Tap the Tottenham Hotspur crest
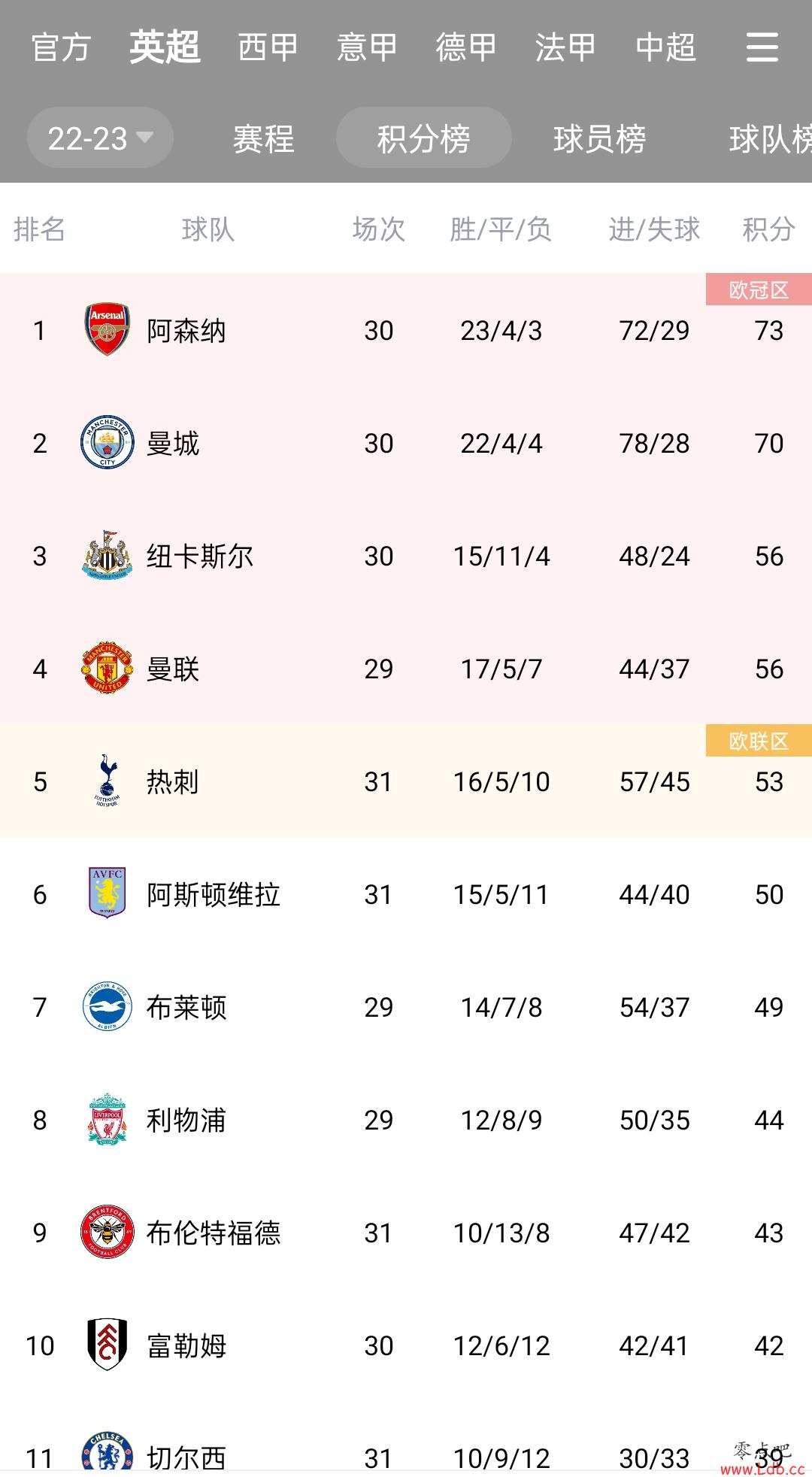This screenshot has height=1477, width=812. point(108,781)
